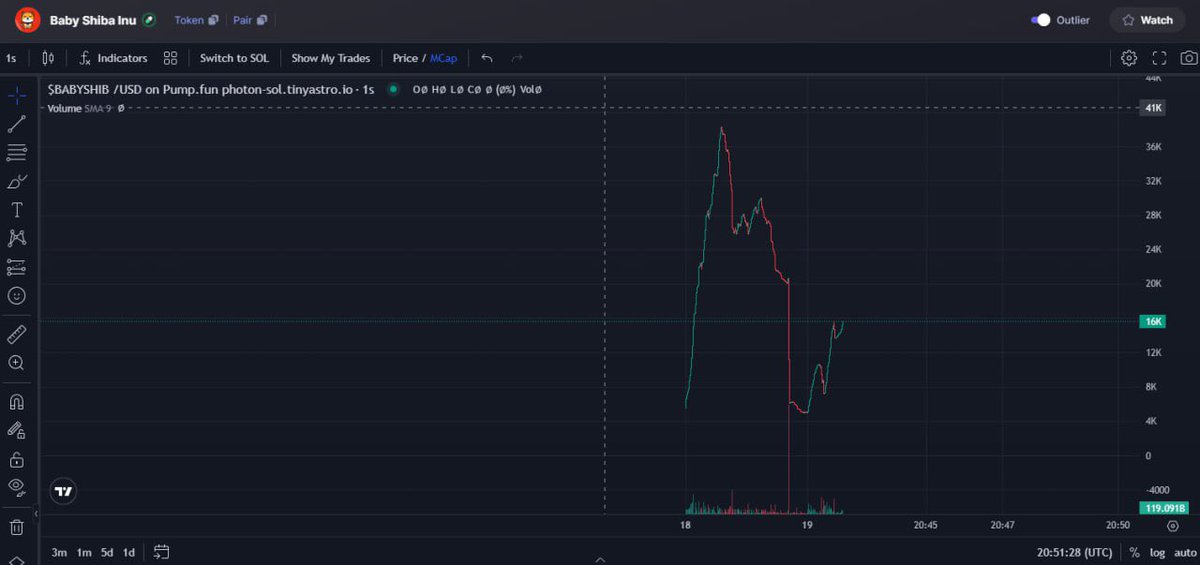The height and width of the screenshot is (565, 1200).
Task: Open the forecasting and measurement tools
Action: click(17, 267)
